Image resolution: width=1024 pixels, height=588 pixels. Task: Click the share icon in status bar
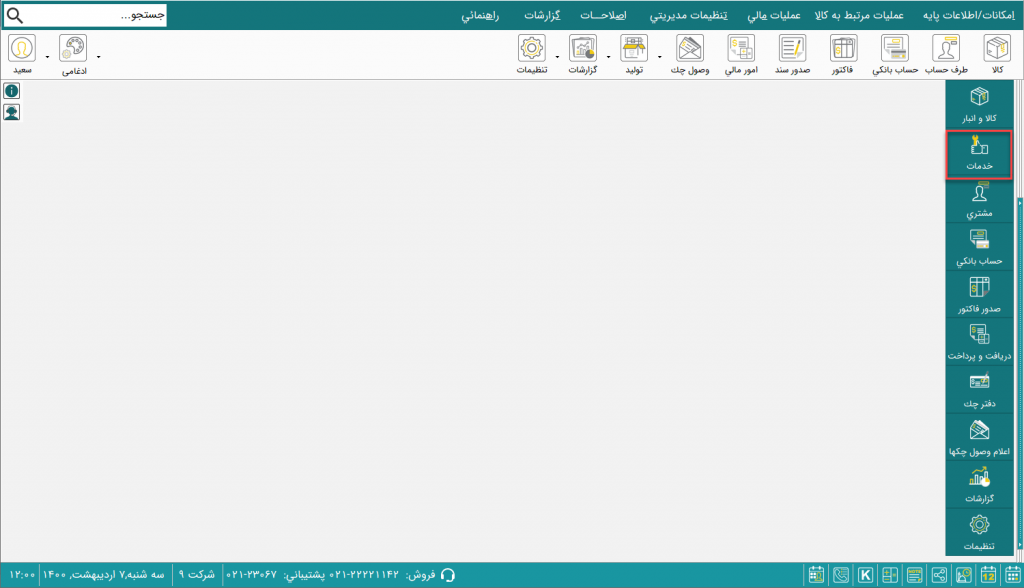click(939, 575)
